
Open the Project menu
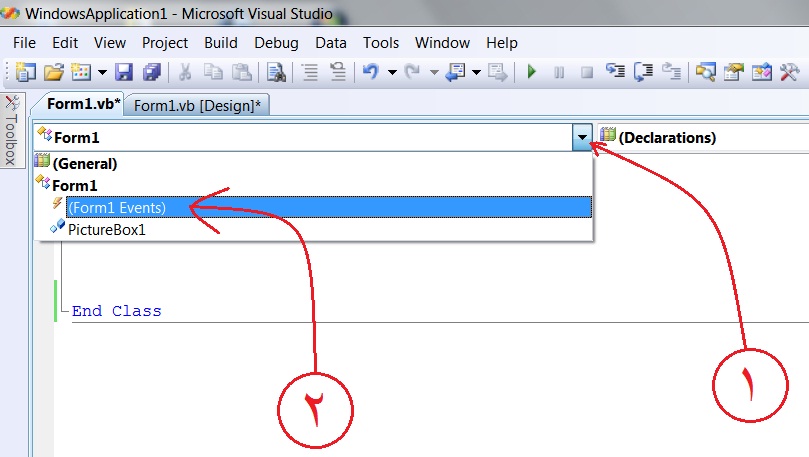click(165, 43)
